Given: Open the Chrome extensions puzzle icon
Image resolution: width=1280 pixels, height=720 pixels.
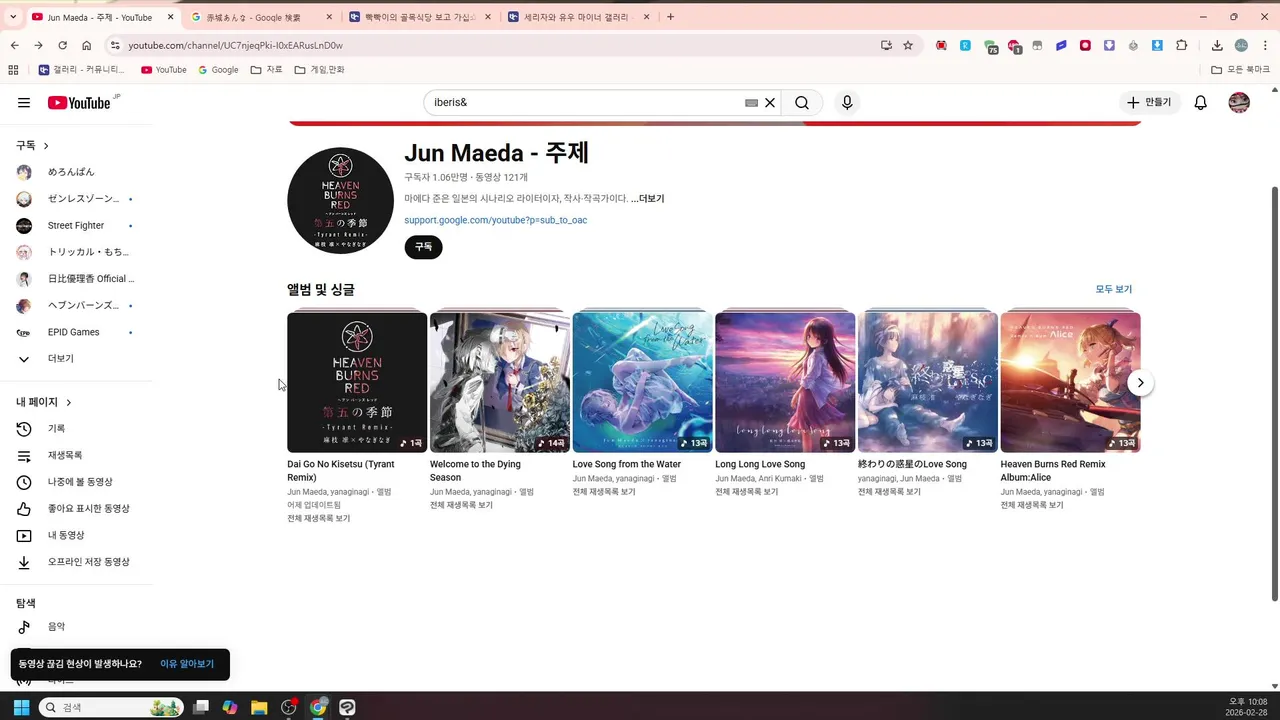Looking at the screenshot, I should click(1181, 45).
